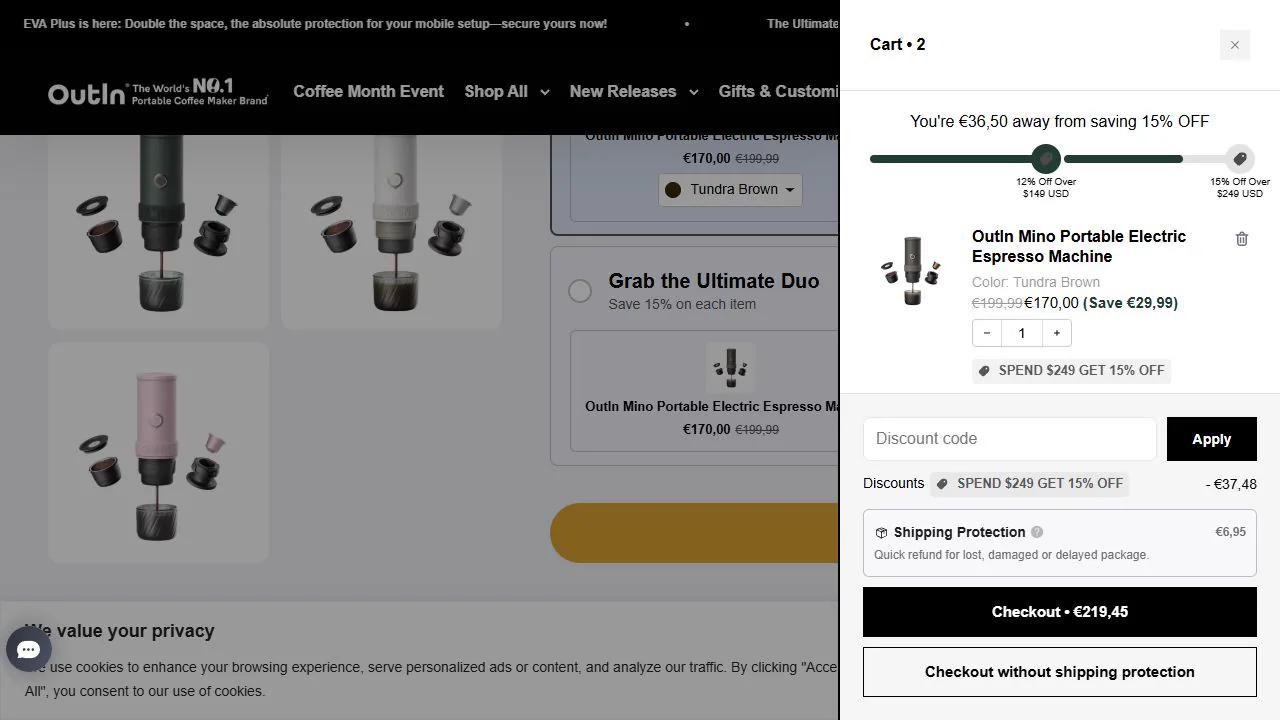Click the Ultimate Duo product thumbnail
The image size is (1280, 720).
pyautogui.click(x=730, y=367)
